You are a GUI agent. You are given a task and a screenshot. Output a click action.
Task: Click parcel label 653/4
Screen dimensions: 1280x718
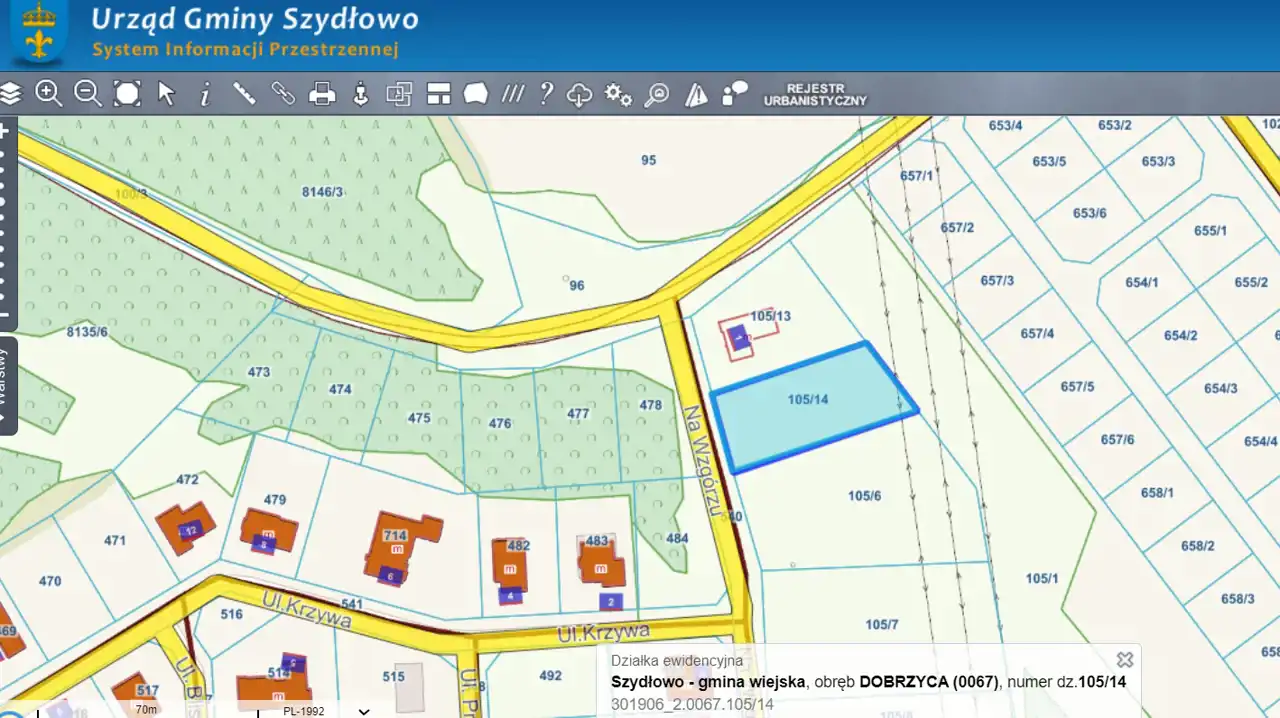(x=1005, y=125)
